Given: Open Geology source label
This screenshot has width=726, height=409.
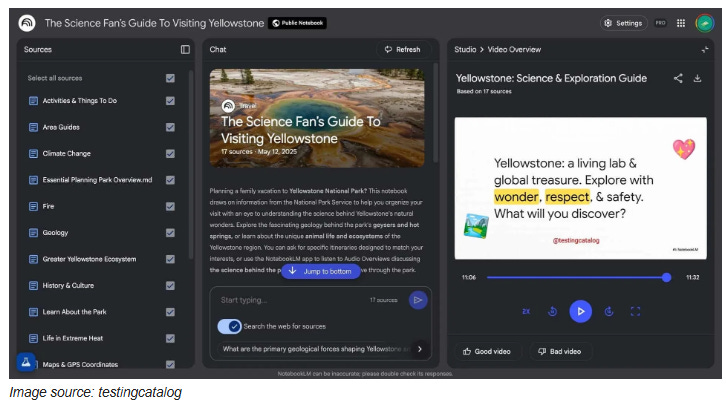Looking at the screenshot, I should tap(55, 233).
